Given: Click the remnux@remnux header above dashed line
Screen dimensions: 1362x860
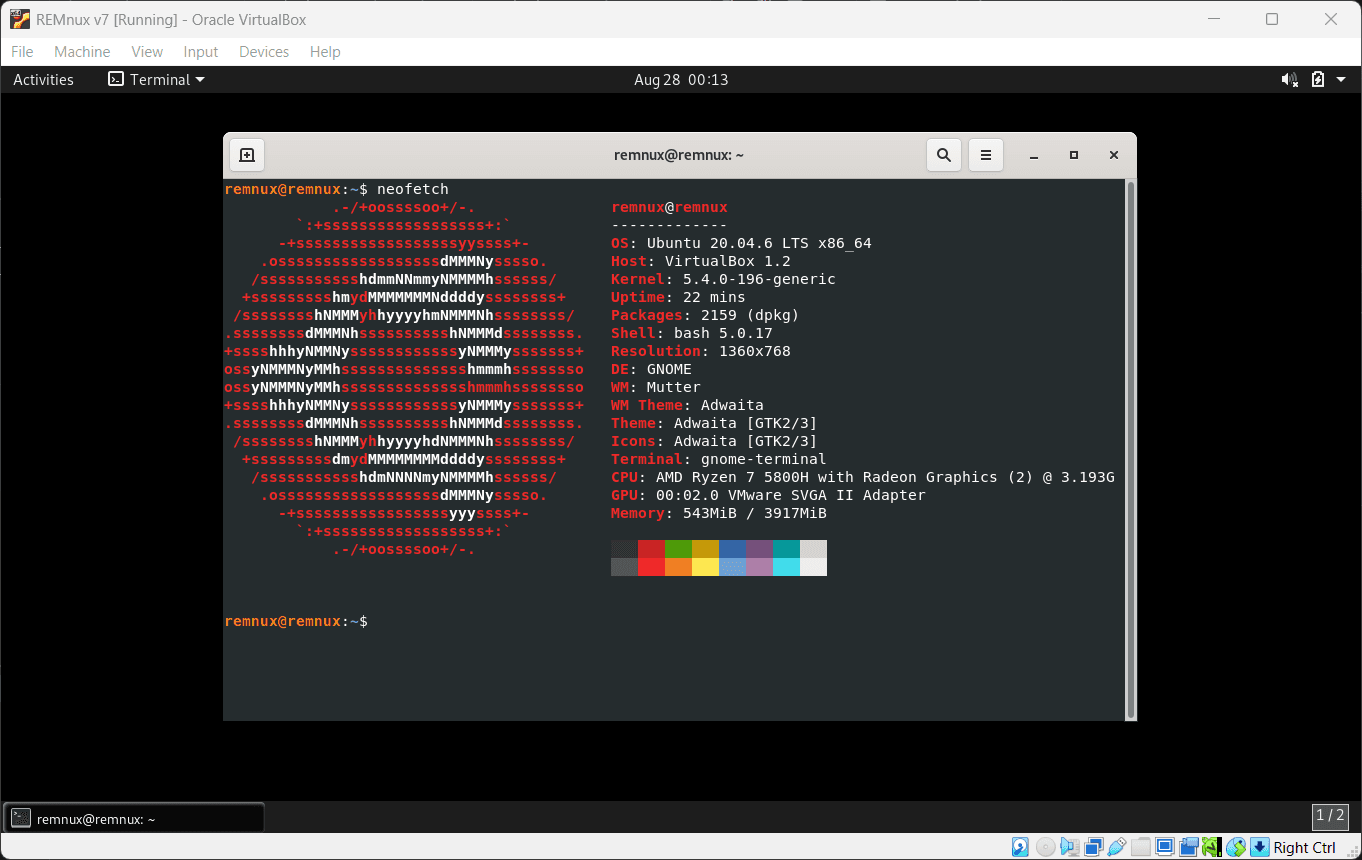Looking at the screenshot, I should (x=669, y=207).
